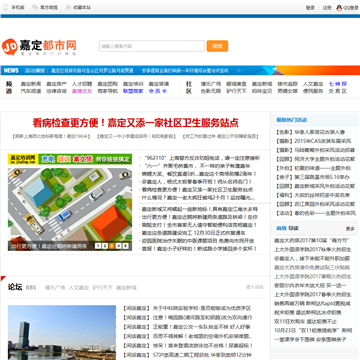
Task: Select highlighted slideshow page 3 indicator
Action: click(112, 246)
